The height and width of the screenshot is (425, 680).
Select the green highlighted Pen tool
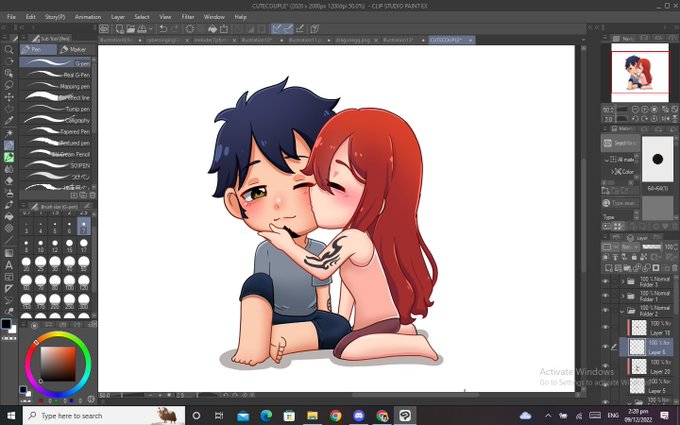pos(8,157)
